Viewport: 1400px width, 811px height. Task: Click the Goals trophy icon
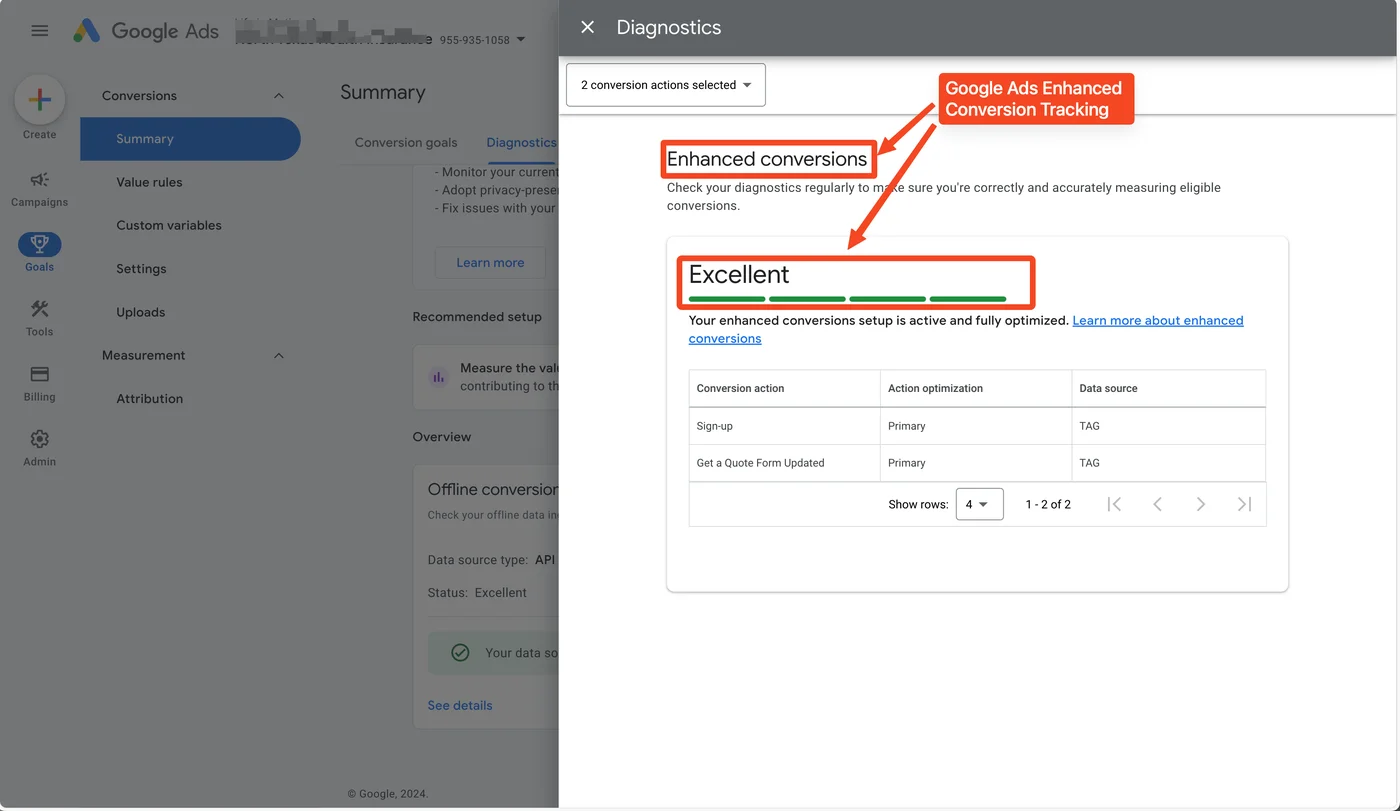pyautogui.click(x=39, y=244)
